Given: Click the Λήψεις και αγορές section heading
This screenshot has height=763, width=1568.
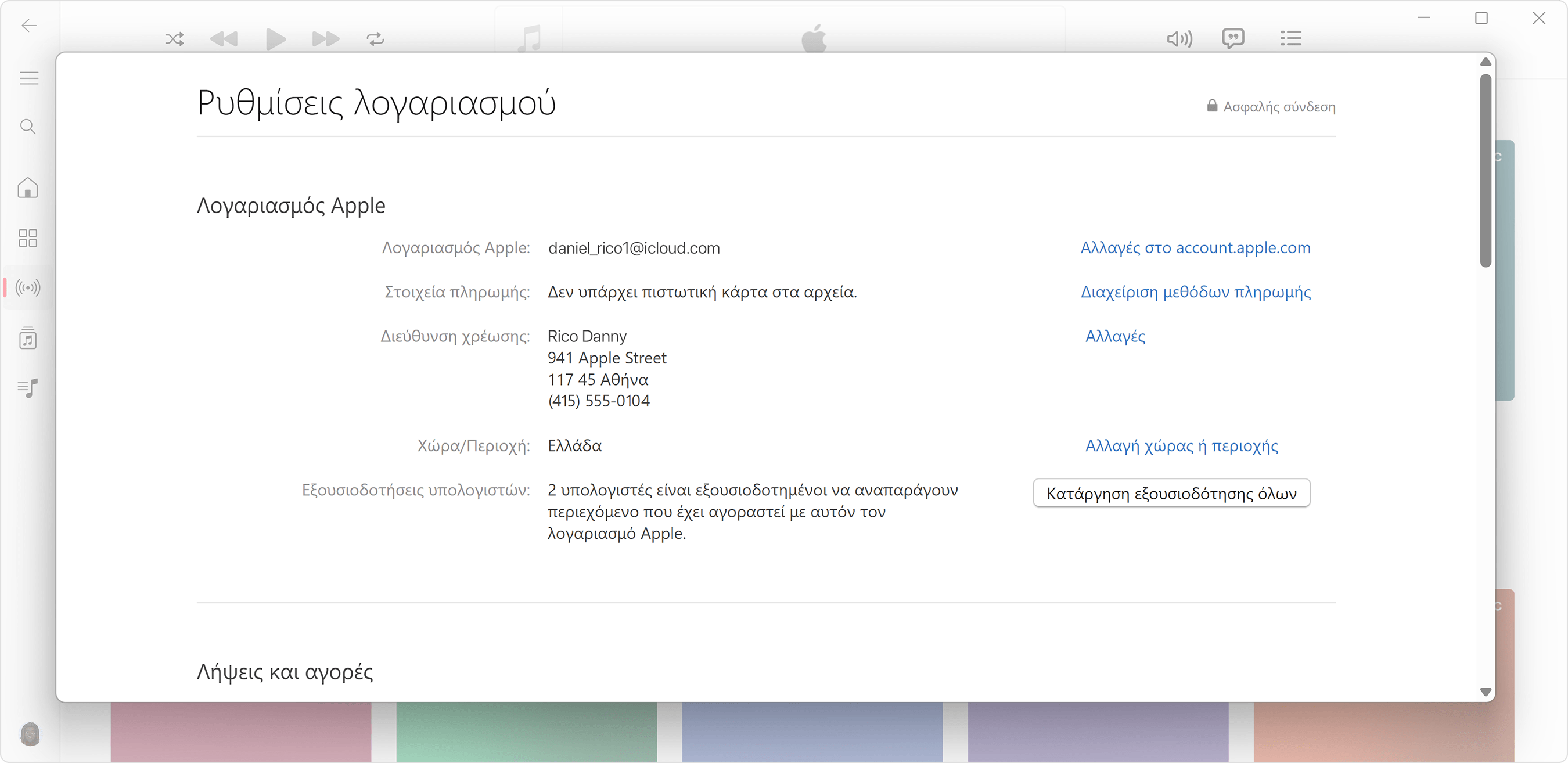Looking at the screenshot, I should point(285,672).
